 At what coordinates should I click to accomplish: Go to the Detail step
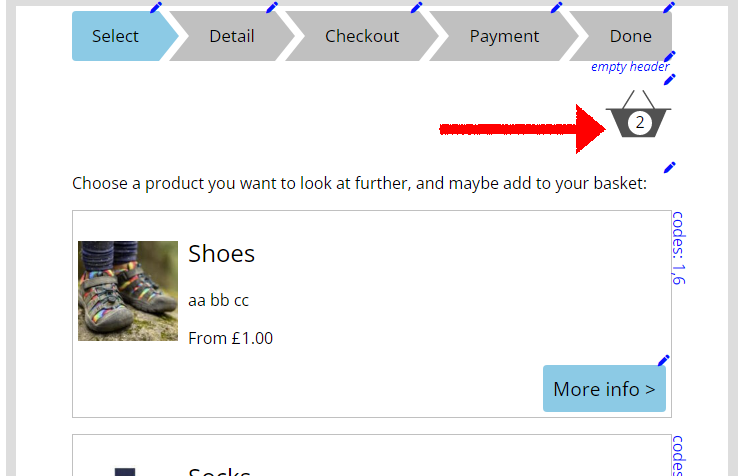(x=232, y=36)
